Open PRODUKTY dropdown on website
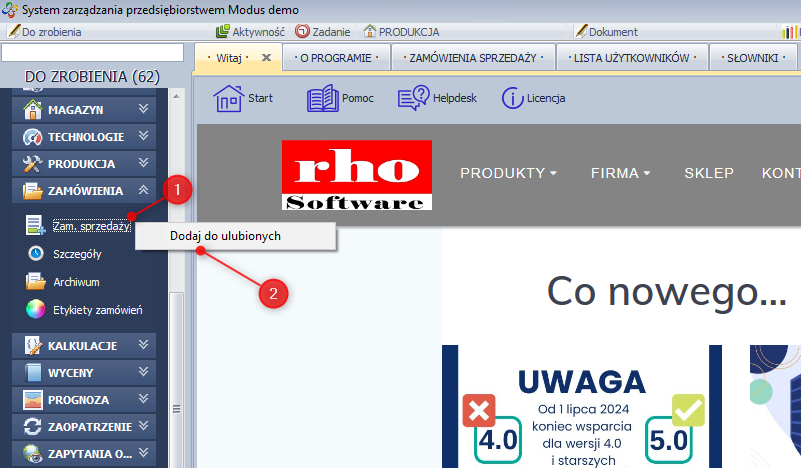 click(508, 173)
